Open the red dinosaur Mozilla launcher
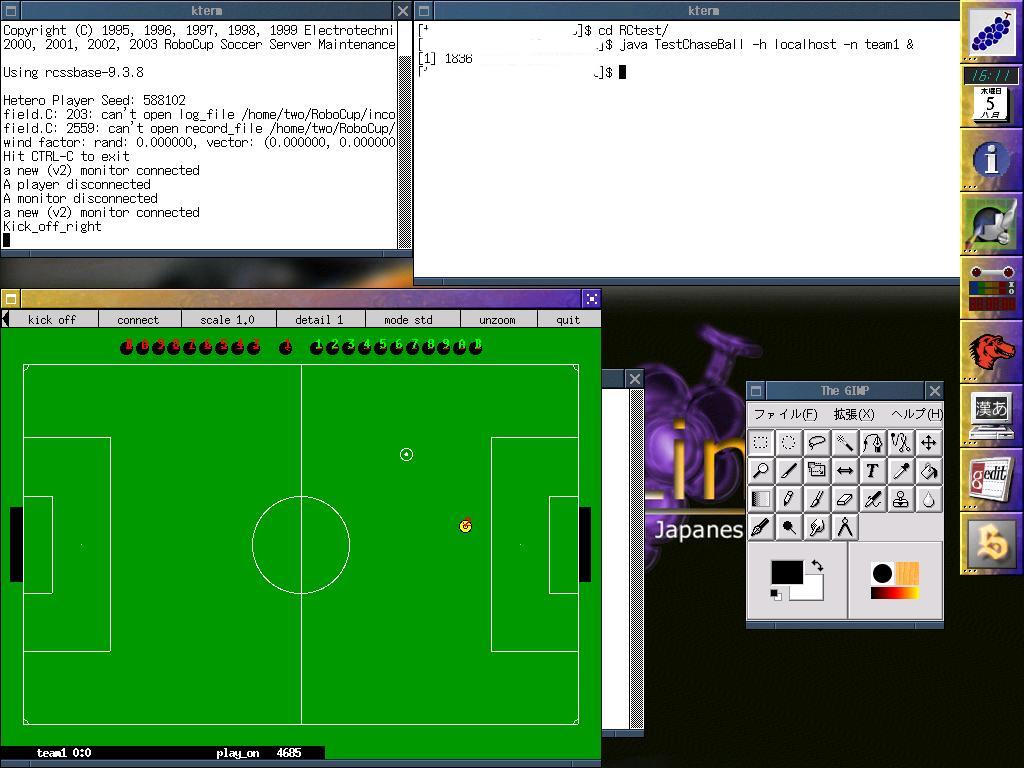 coord(991,351)
